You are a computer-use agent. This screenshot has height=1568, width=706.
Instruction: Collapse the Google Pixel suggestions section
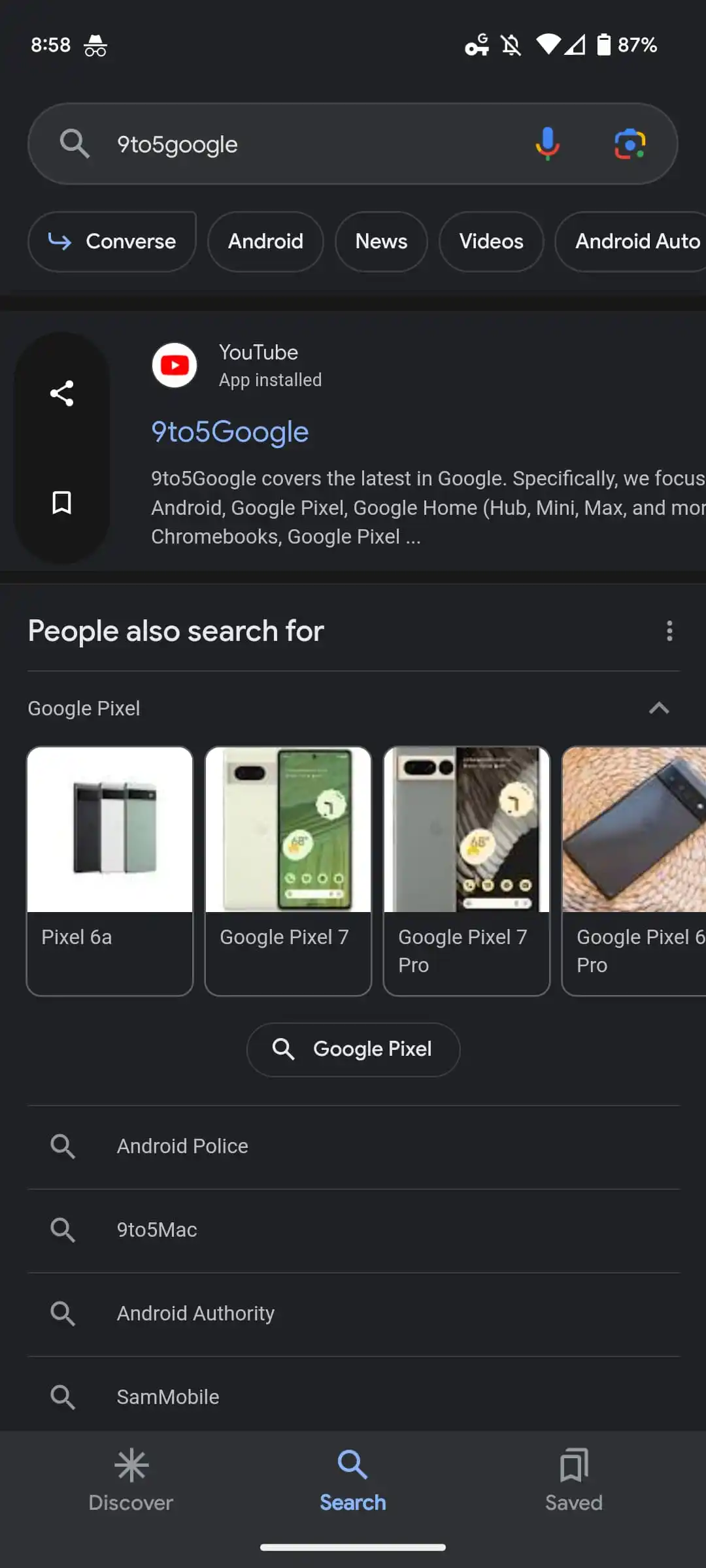[x=660, y=708]
